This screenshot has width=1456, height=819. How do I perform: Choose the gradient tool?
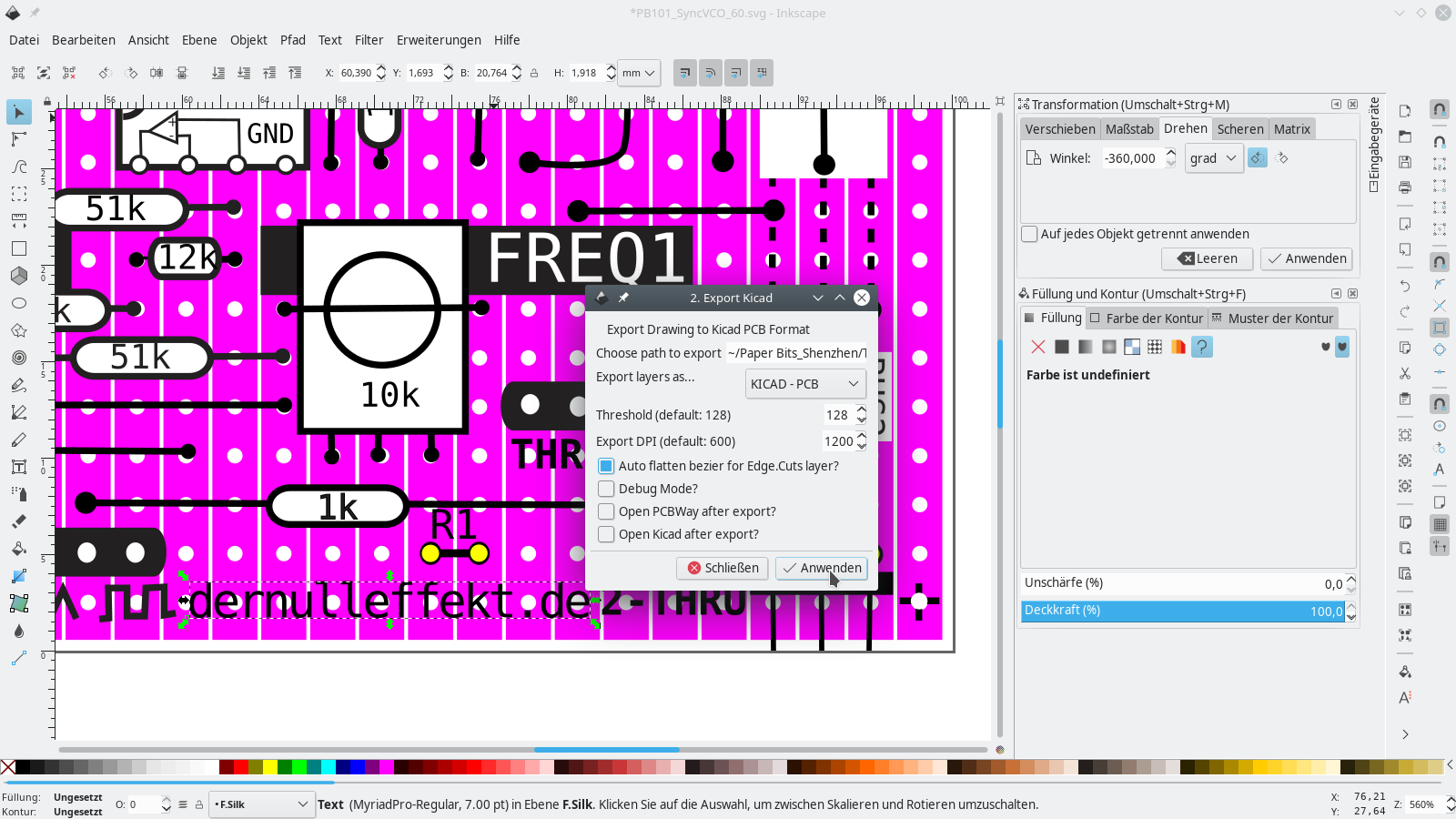18,576
